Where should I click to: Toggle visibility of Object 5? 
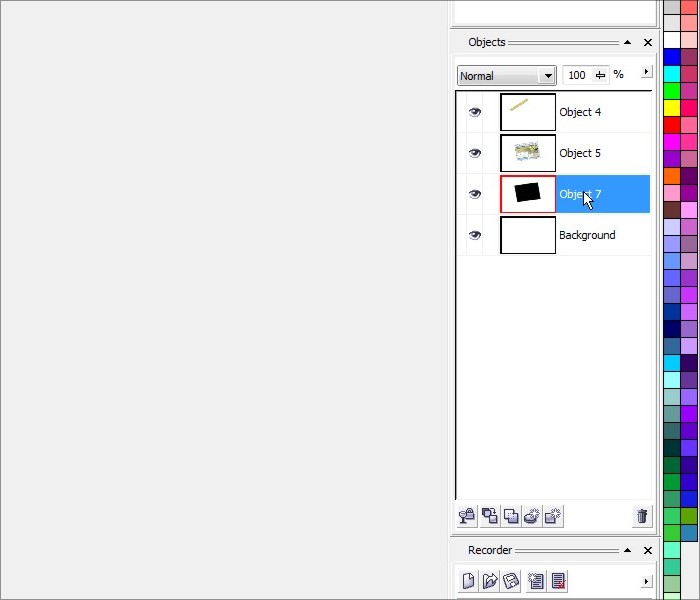[x=474, y=153]
